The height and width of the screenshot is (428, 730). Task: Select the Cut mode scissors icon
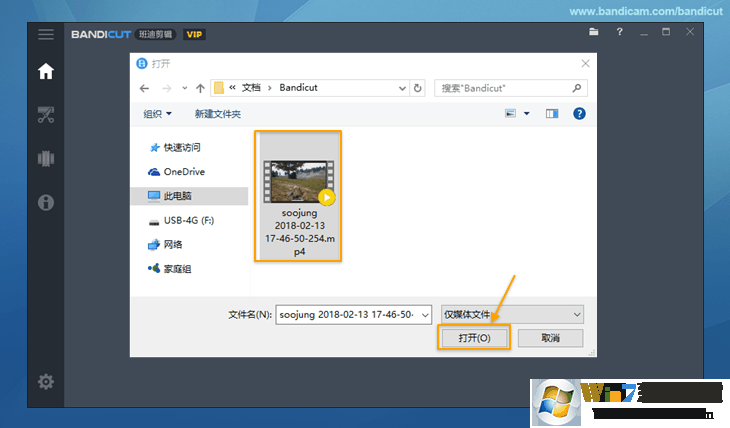click(x=46, y=115)
